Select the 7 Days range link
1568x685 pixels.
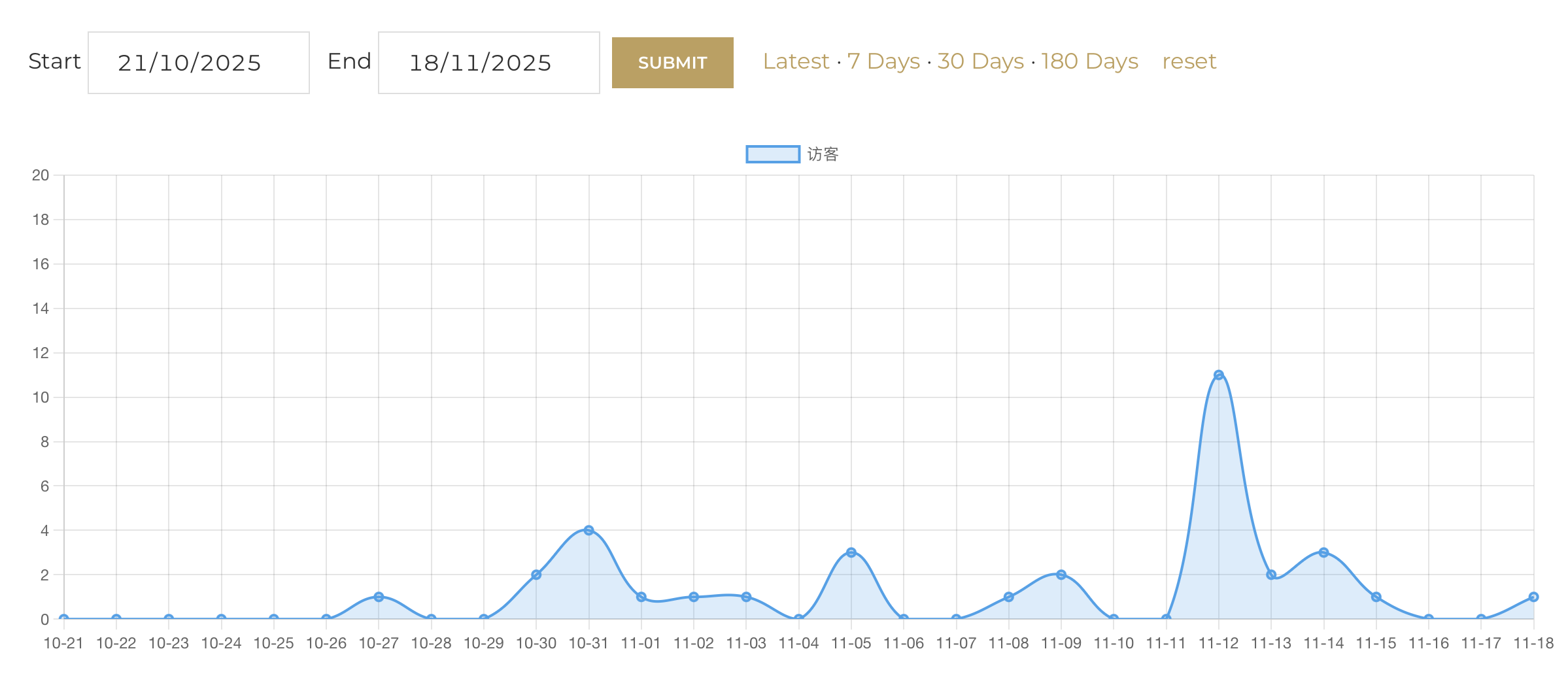[883, 61]
